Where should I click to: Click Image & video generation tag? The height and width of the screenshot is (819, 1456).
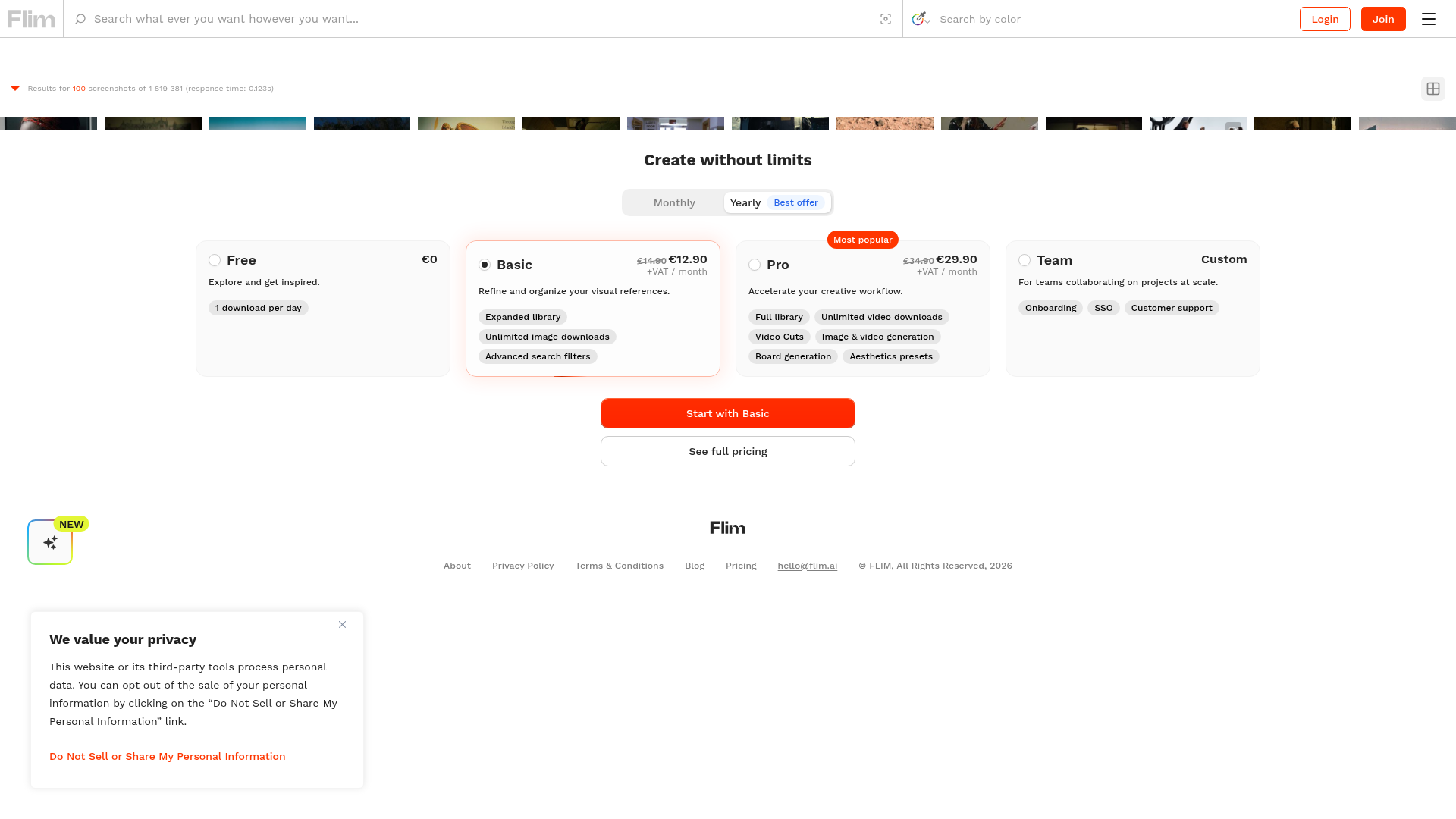(x=878, y=337)
